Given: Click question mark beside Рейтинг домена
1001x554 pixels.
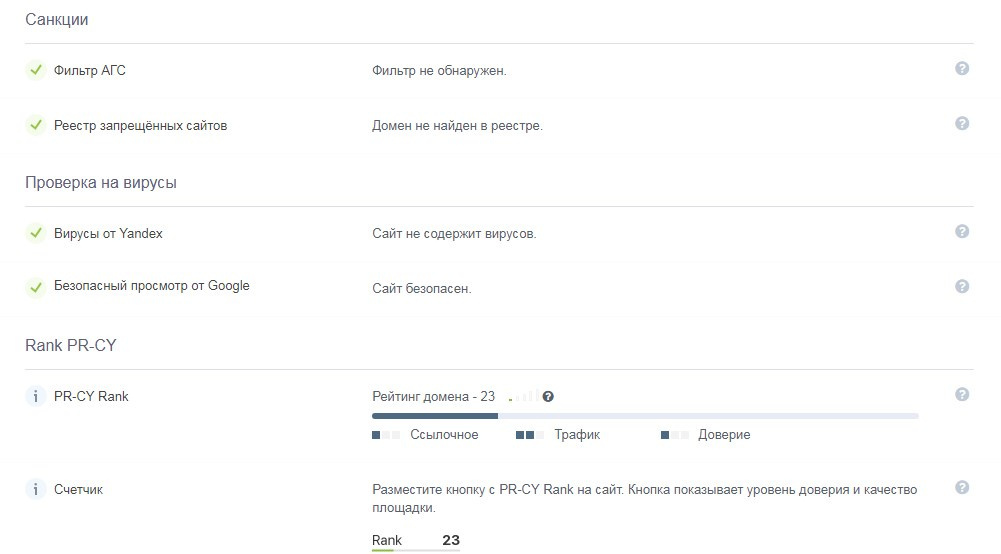Looking at the screenshot, I should 548,397.
